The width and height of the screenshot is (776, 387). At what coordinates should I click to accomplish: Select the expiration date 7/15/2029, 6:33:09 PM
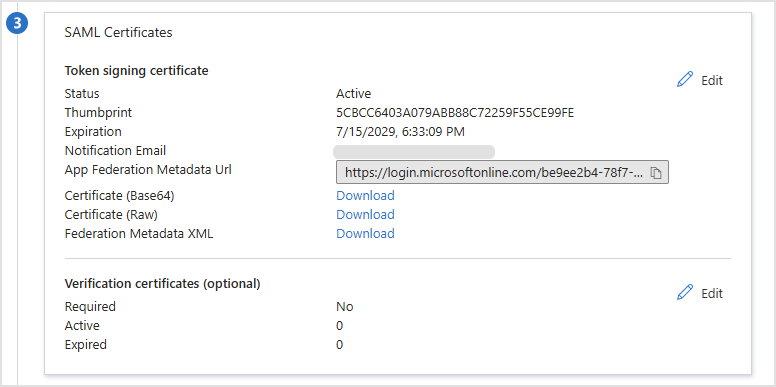coord(400,132)
